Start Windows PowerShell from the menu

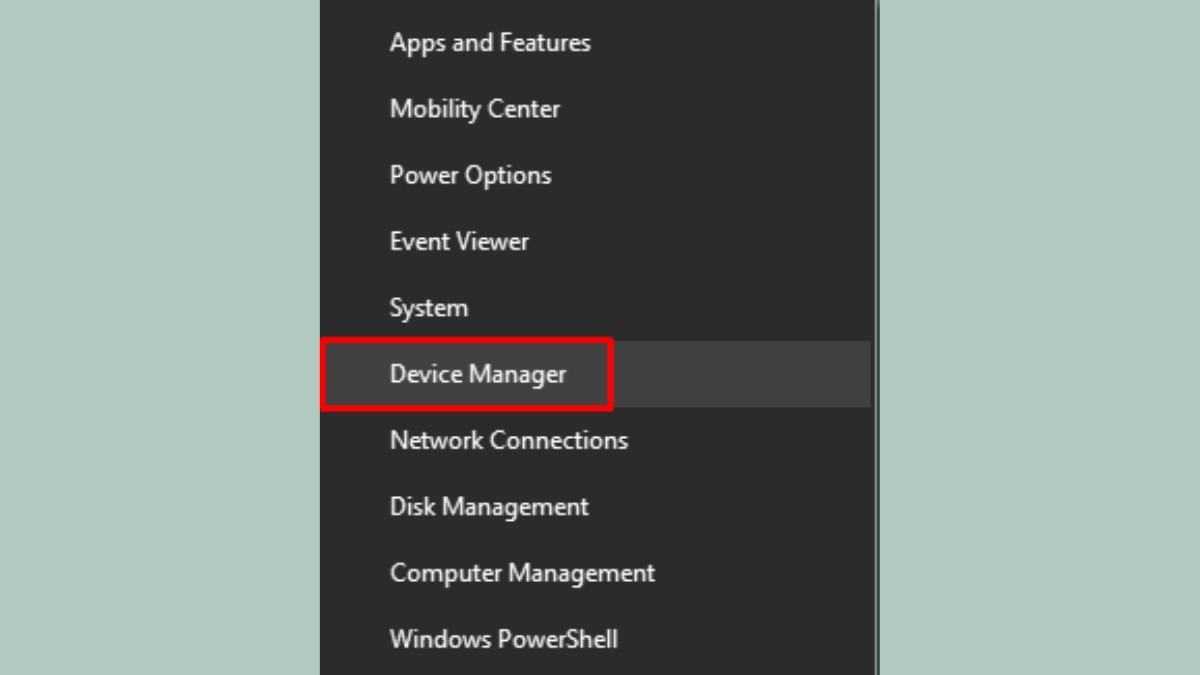pyautogui.click(x=503, y=639)
